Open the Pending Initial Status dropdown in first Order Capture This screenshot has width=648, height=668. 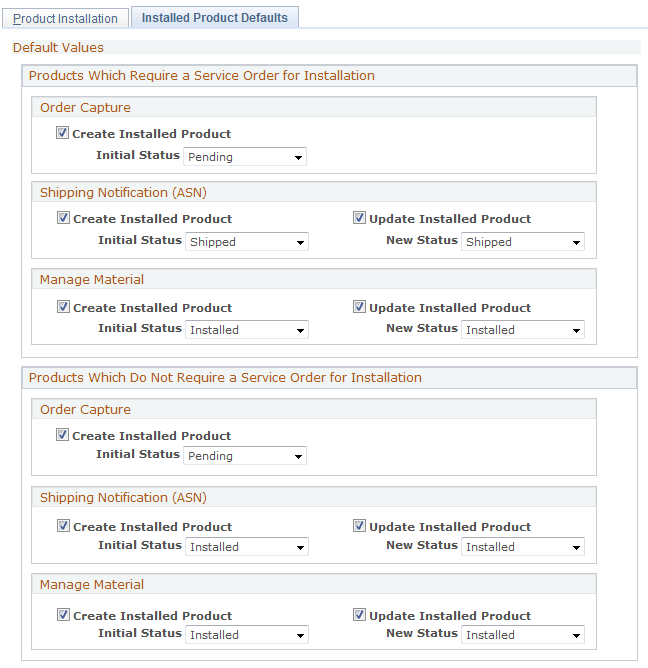pyautogui.click(x=245, y=157)
